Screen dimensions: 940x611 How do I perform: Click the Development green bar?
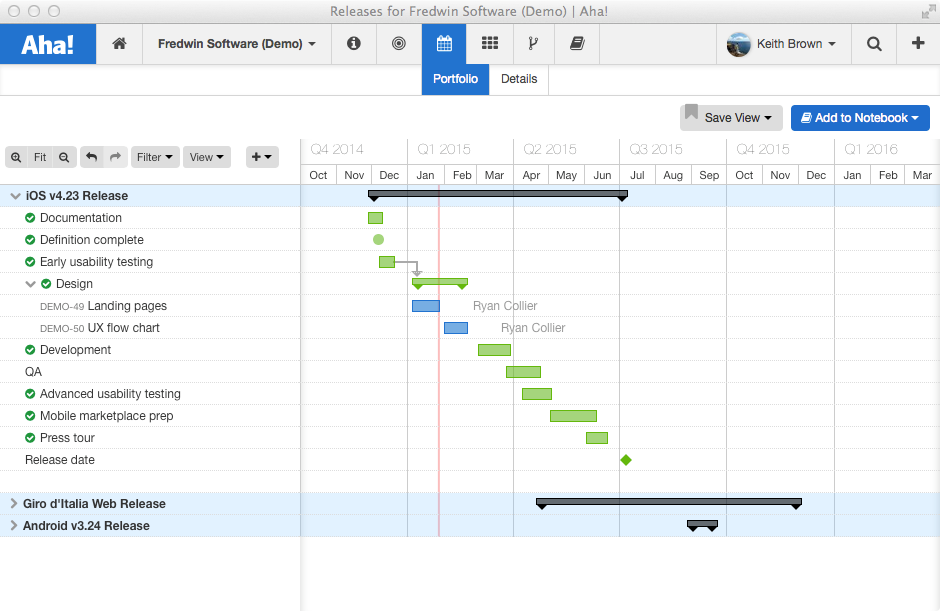(495, 350)
